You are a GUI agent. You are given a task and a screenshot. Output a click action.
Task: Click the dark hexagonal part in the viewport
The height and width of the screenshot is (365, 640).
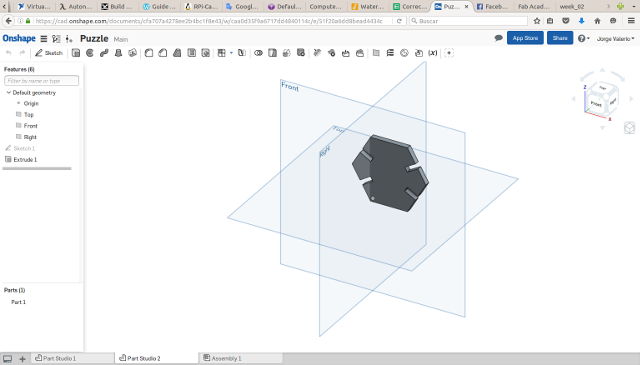click(x=390, y=174)
